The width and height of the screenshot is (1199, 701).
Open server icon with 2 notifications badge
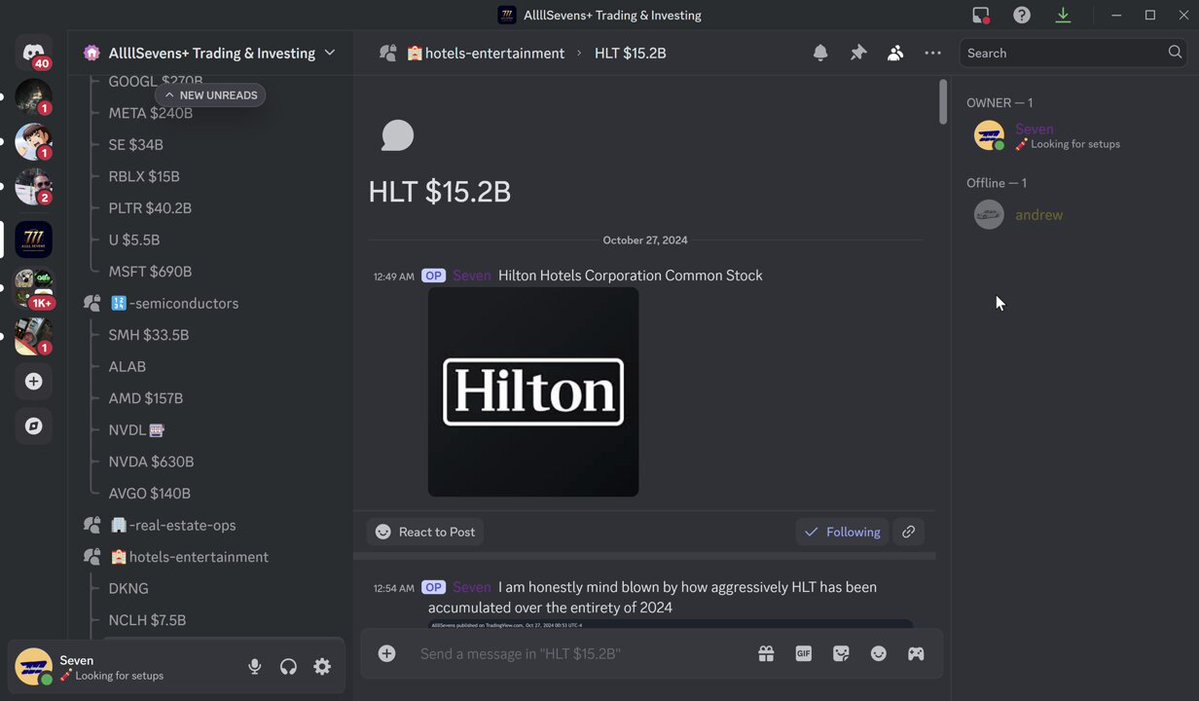(34, 187)
